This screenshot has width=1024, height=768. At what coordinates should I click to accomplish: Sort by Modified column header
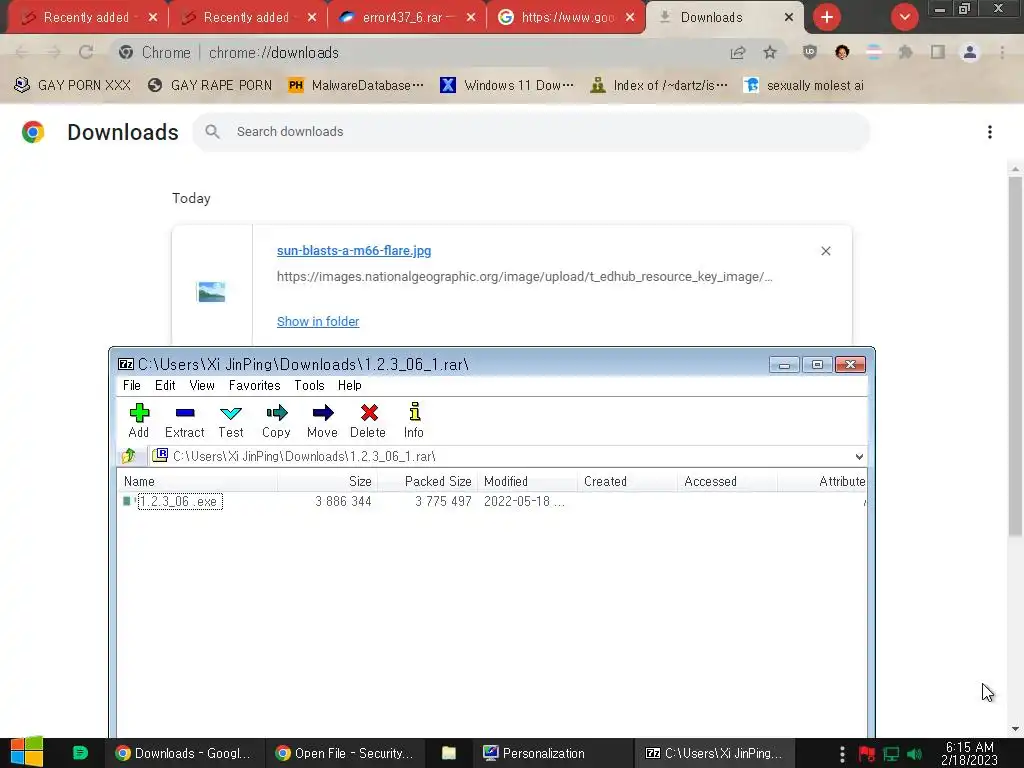pyautogui.click(x=527, y=481)
